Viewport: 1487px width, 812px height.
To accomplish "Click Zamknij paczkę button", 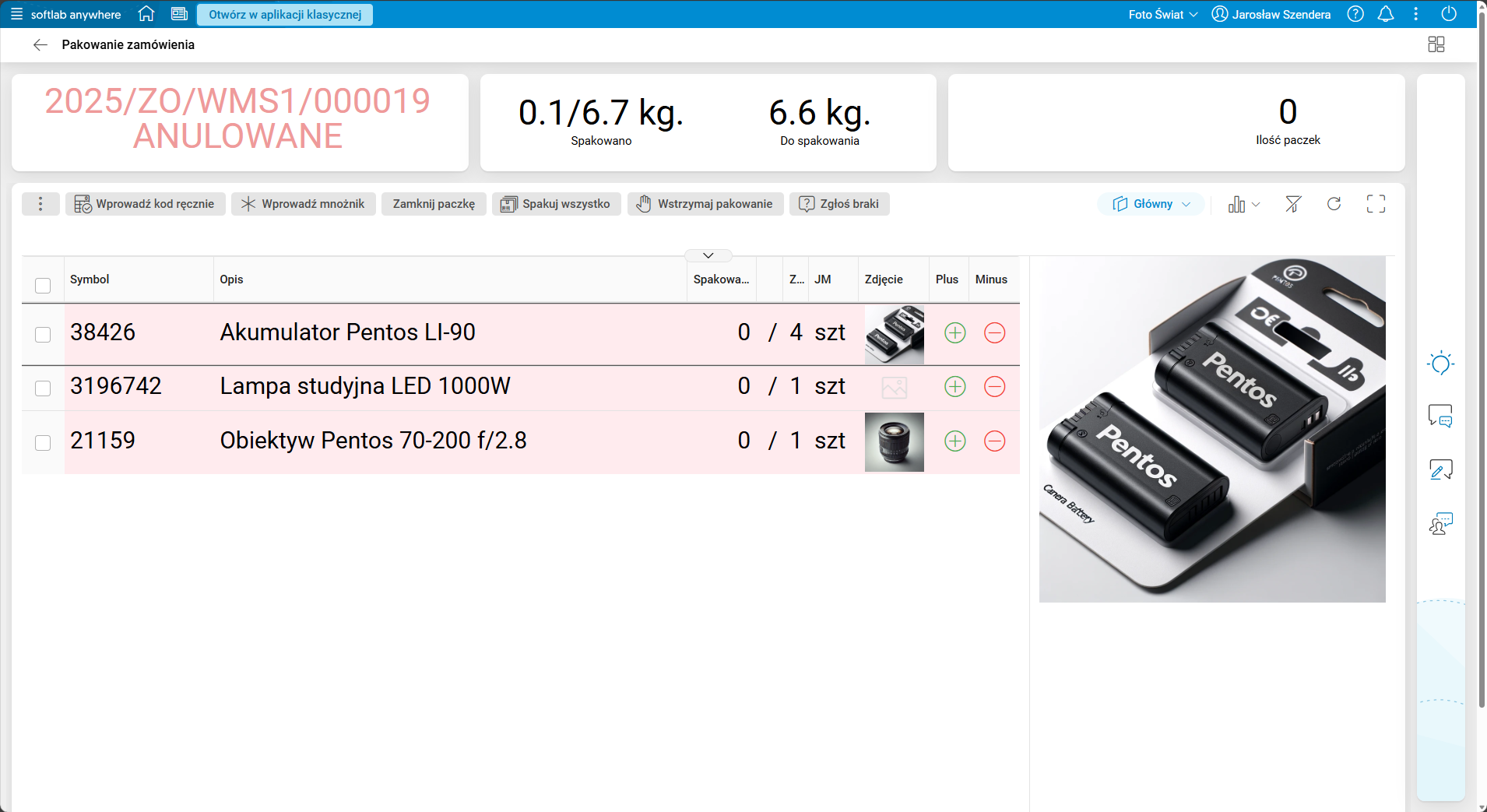I will 434,204.
